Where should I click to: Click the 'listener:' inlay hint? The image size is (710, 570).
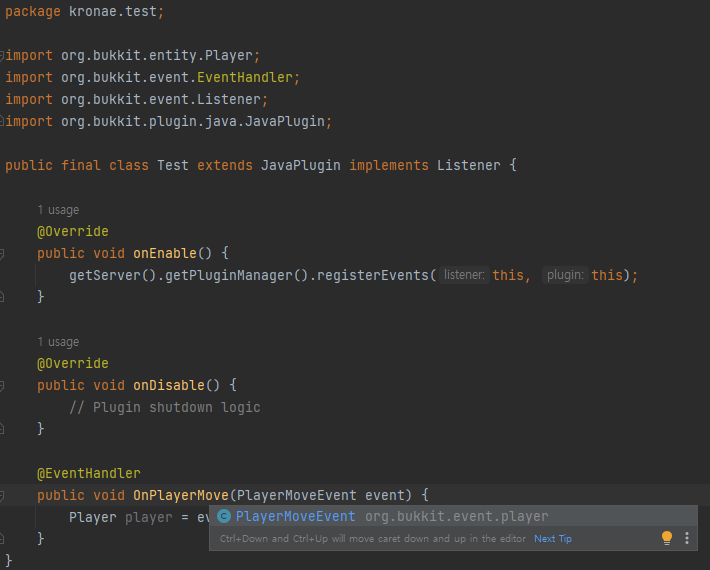click(464, 275)
